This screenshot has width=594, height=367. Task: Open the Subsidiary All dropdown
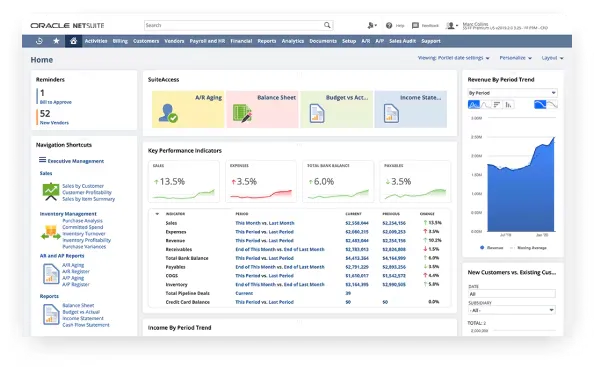512,310
